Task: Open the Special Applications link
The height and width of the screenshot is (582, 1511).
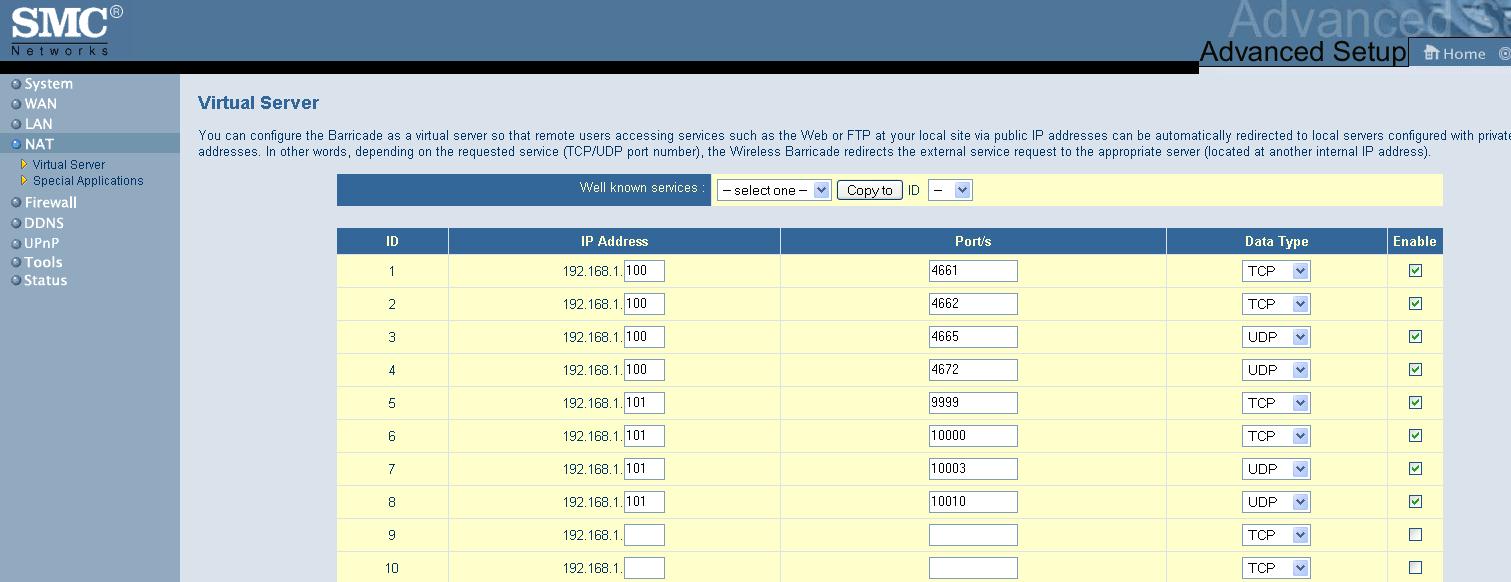Action: [88, 181]
